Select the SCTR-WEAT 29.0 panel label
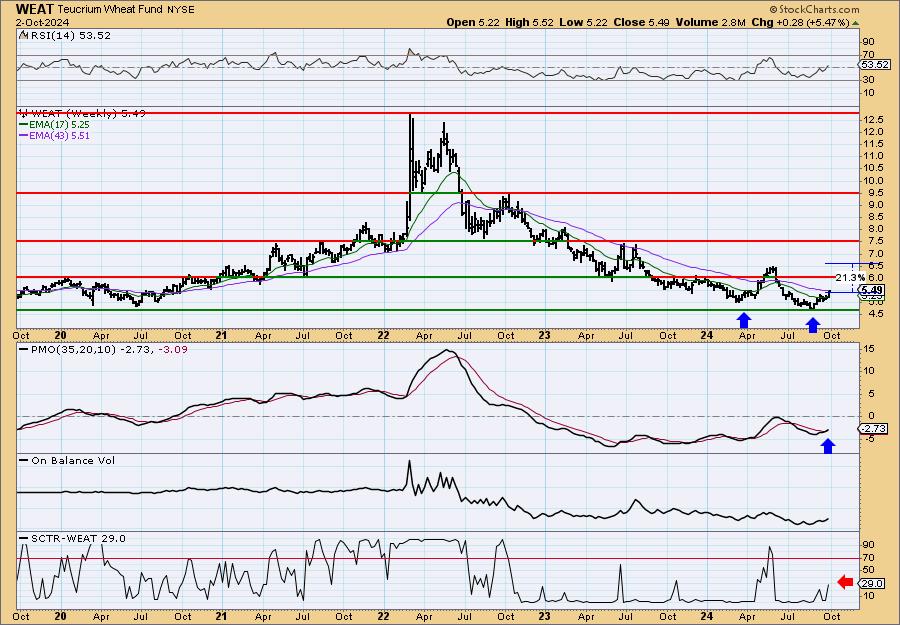 click(77, 538)
